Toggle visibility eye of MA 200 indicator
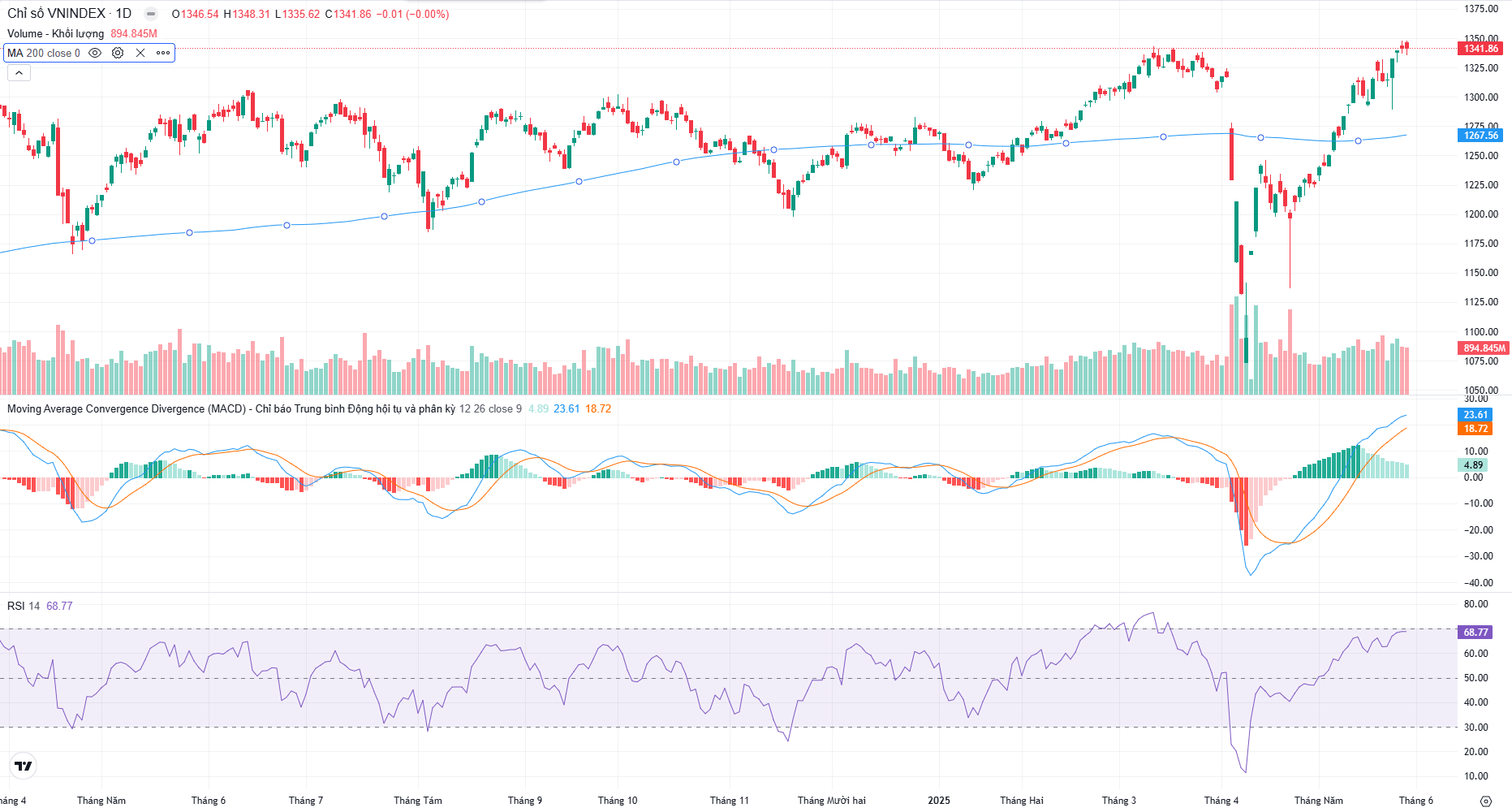Viewport: 1512px width, 812px height. (95, 53)
